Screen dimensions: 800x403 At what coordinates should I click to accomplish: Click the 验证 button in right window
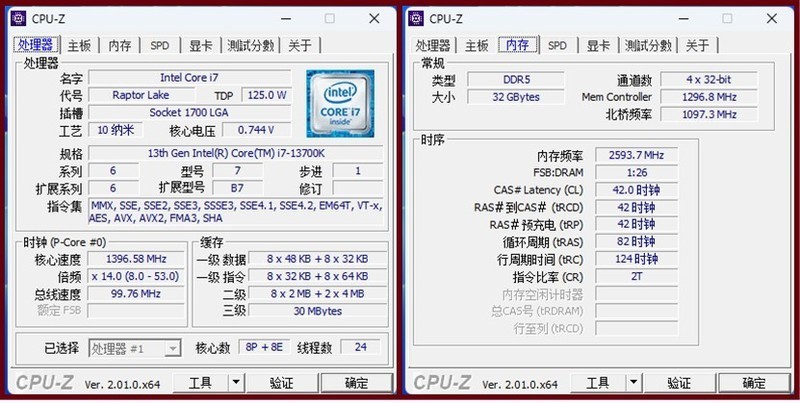(x=679, y=383)
